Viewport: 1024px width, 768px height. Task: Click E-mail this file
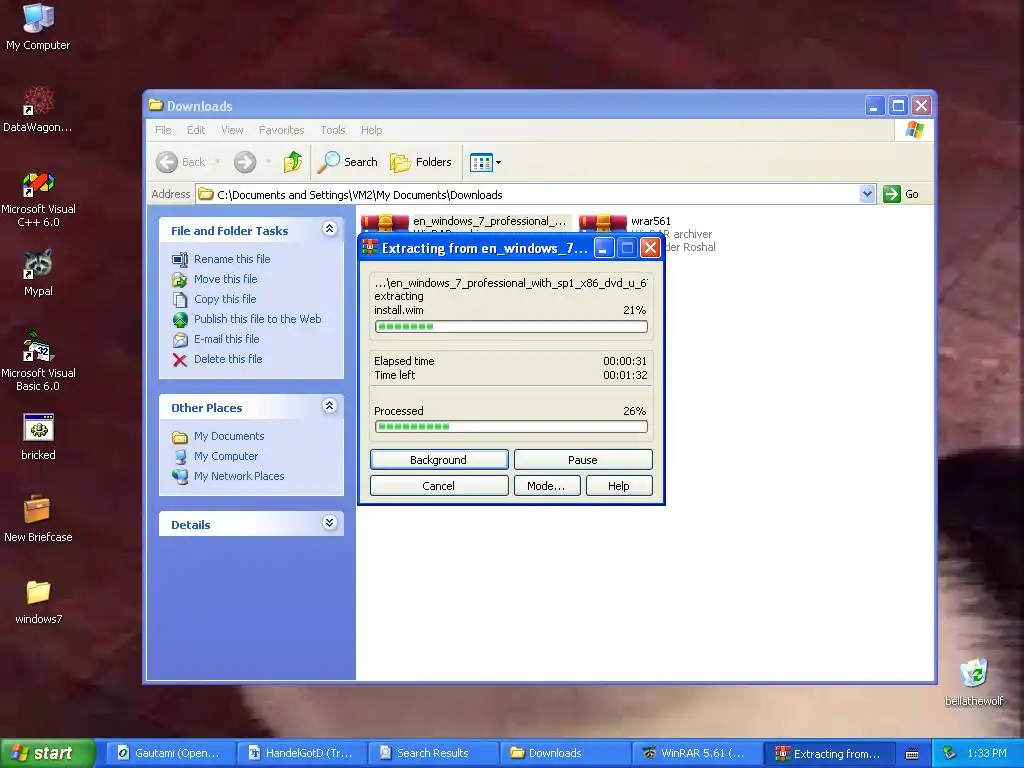(x=216, y=339)
